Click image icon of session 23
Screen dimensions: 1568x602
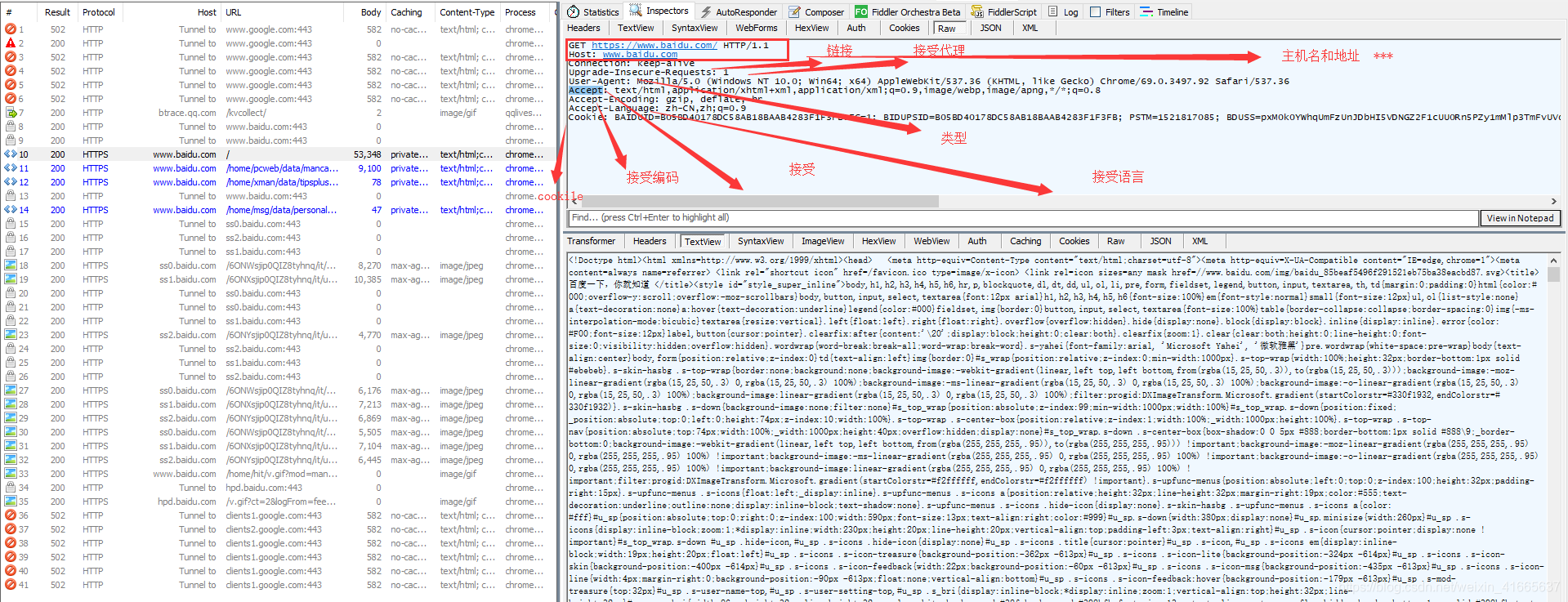[x=11, y=335]
